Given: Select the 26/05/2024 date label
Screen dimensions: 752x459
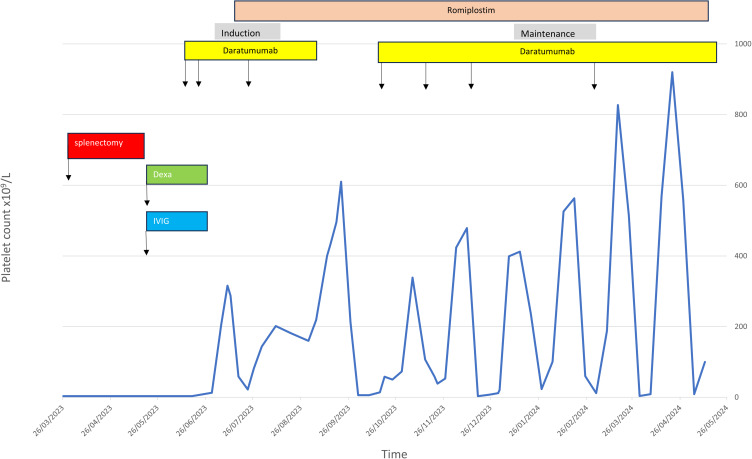Looking at the screenshot, I should [x=699, y=424].
